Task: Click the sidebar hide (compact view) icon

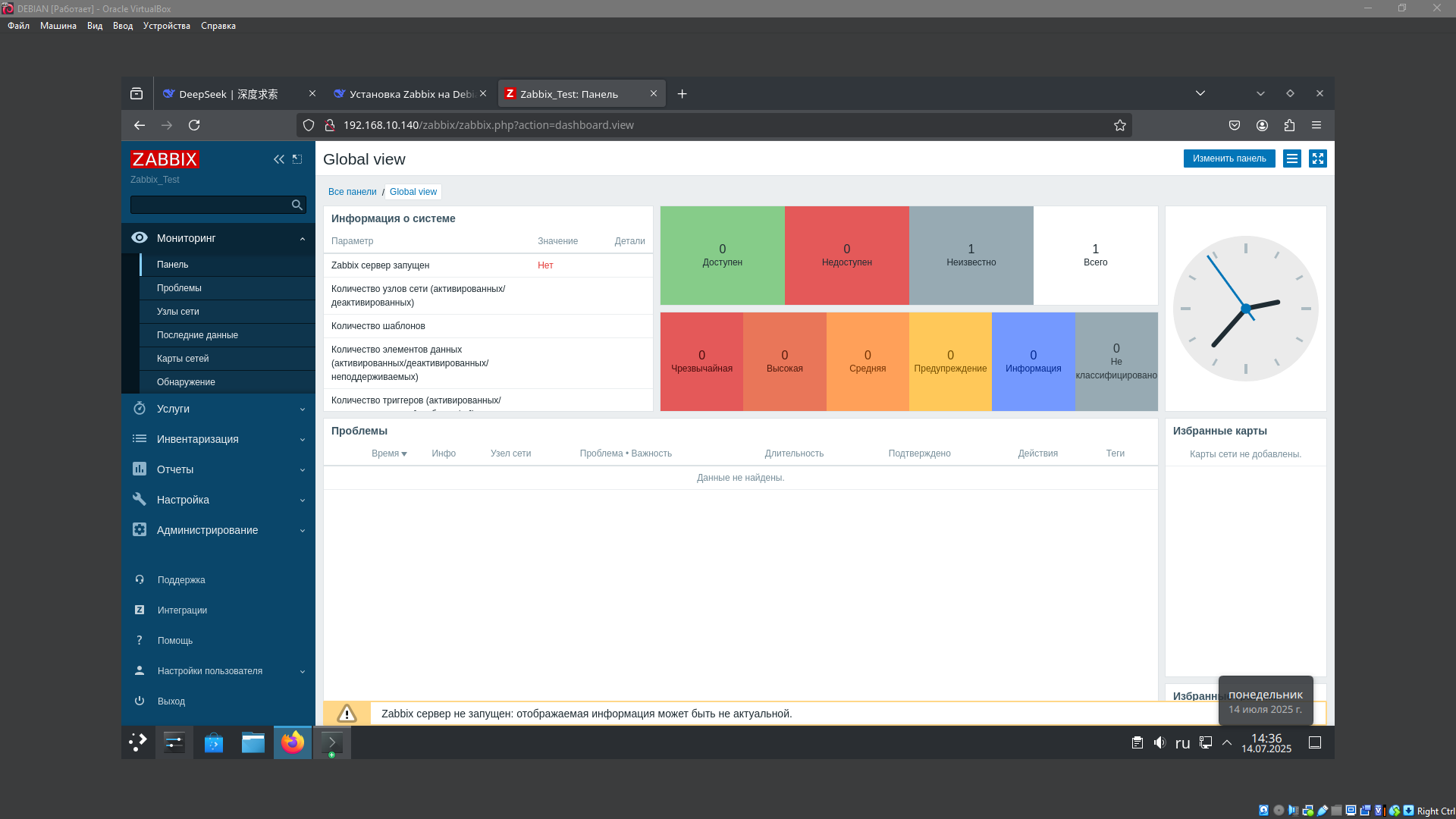Action: click(297, 159)
